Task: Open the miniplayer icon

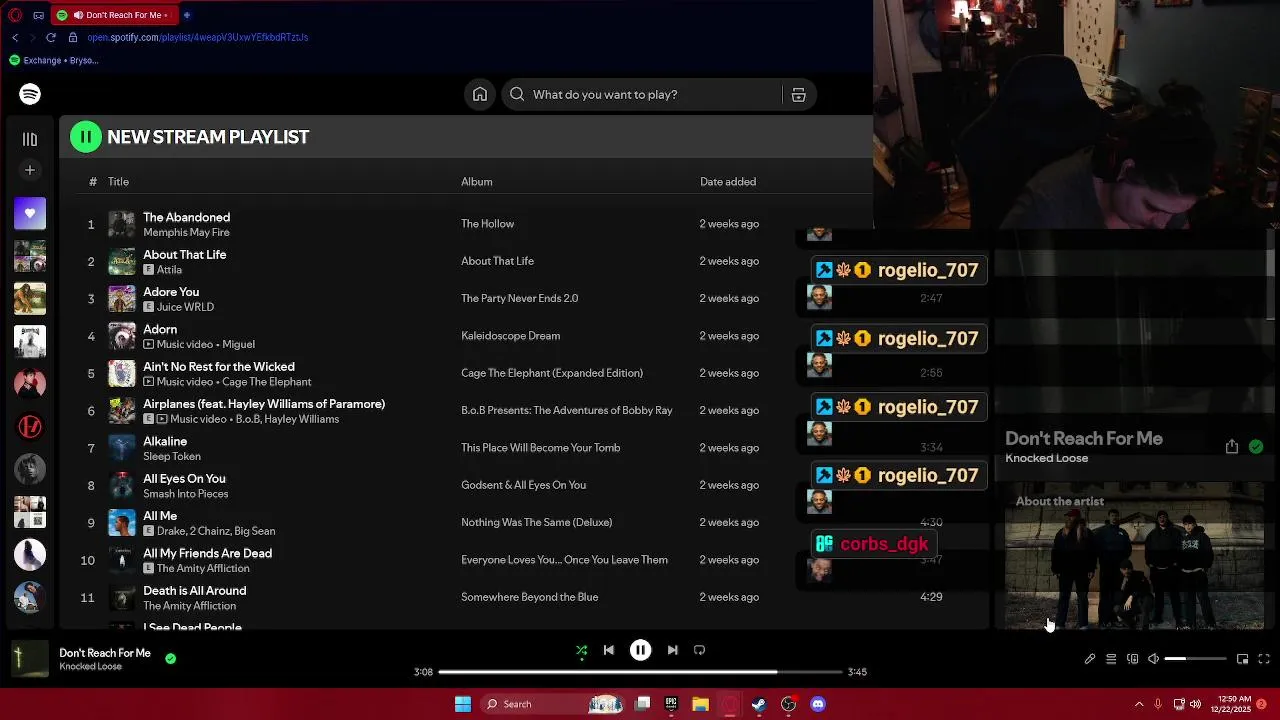Action: (1242, 659)
